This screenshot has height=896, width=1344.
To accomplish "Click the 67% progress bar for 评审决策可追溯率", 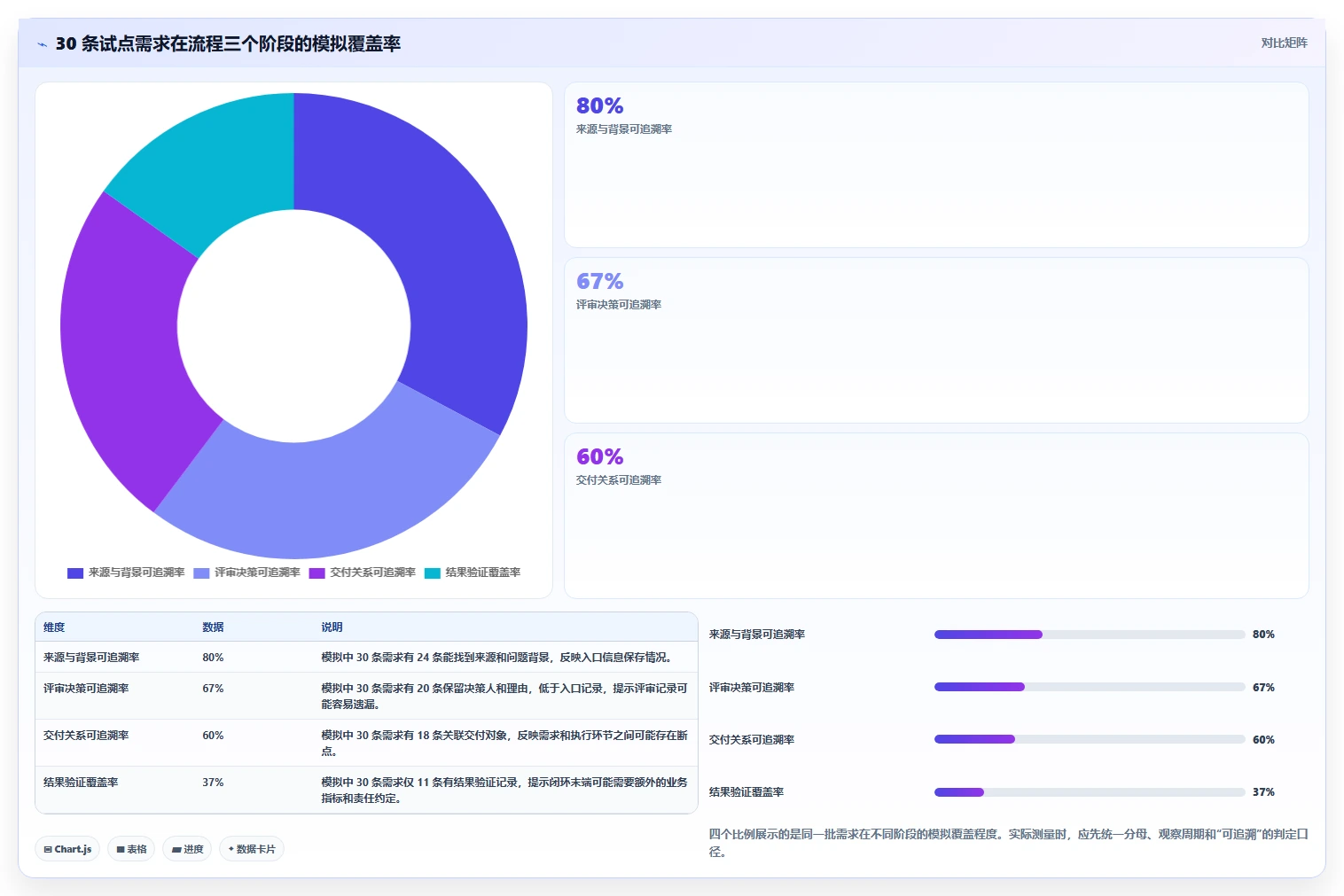I will click(x=1090, y=687).
